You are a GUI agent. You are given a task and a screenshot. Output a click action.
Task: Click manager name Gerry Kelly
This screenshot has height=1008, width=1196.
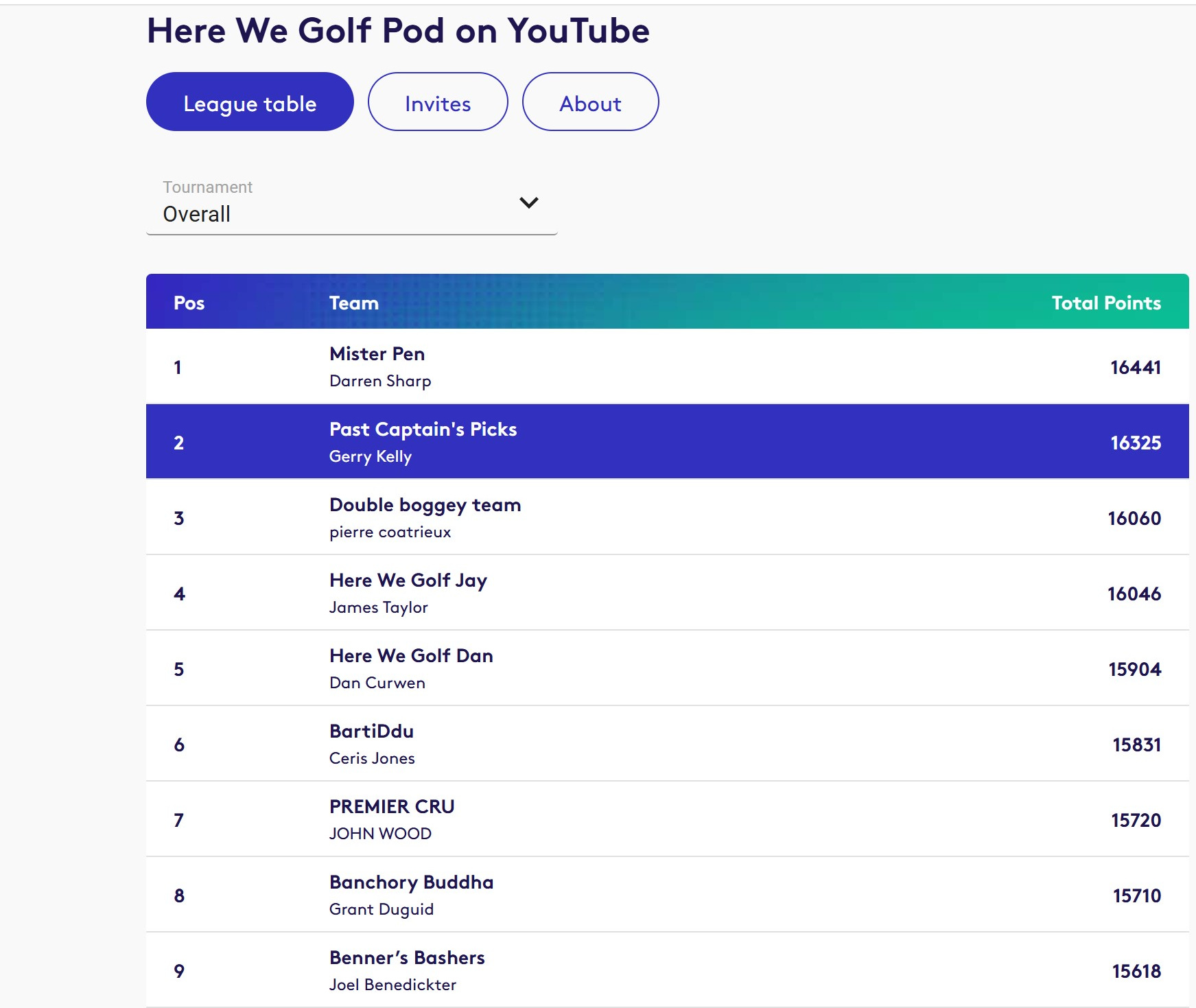371,456
